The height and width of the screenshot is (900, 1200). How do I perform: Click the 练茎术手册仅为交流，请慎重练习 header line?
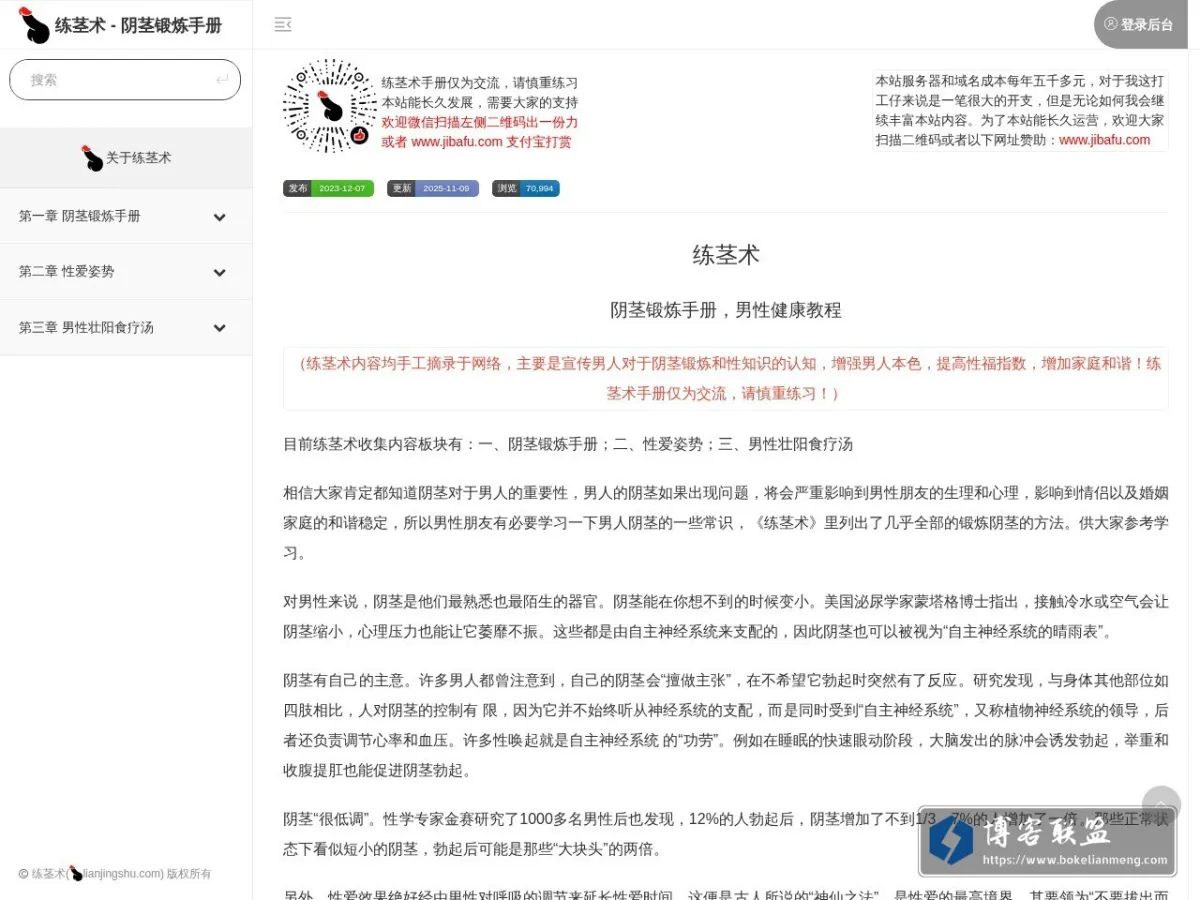pyautogui.click(x=479, y=83)
